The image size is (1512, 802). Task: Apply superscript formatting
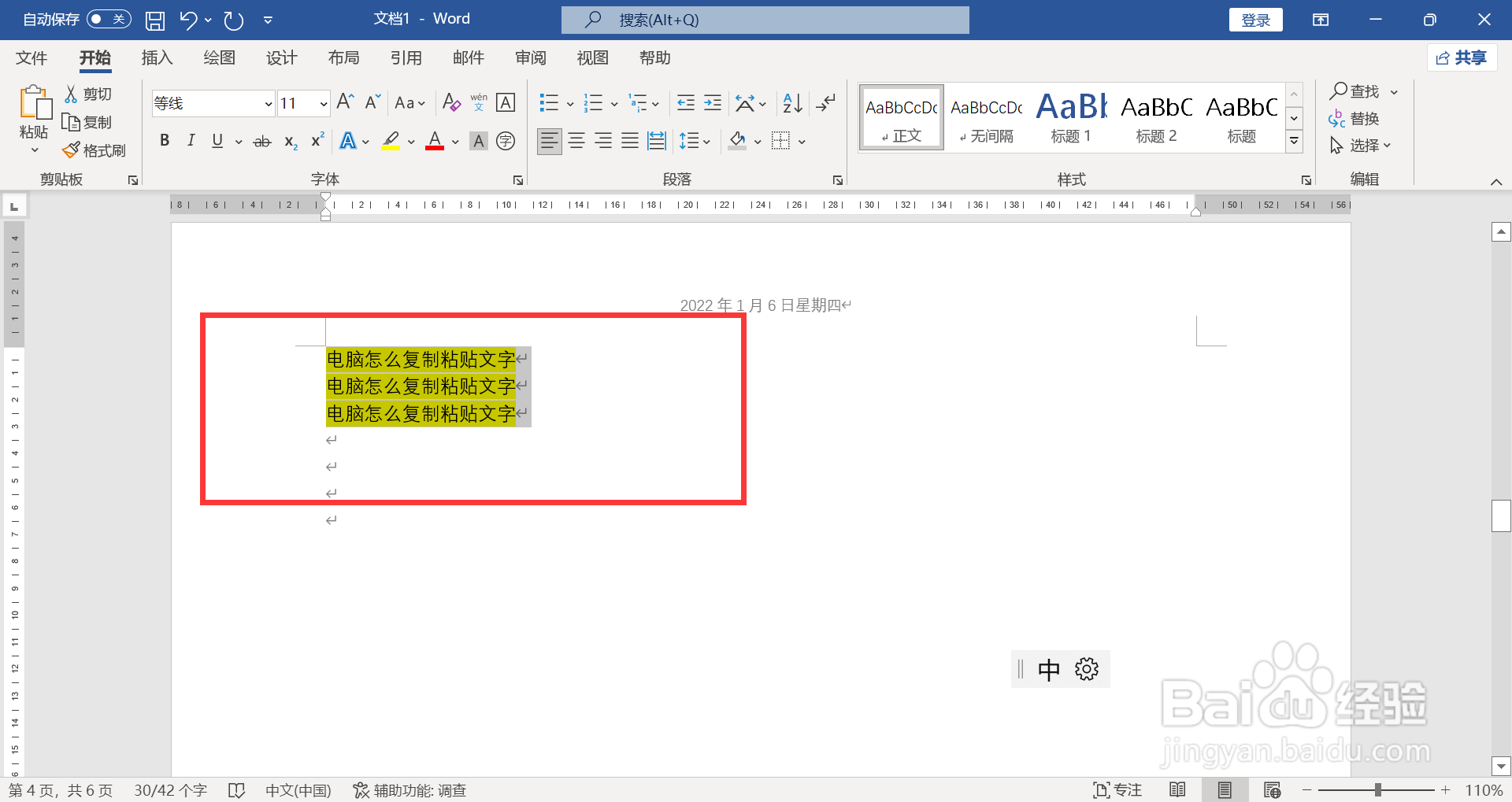pyautogui.click(x=317, y=141)
